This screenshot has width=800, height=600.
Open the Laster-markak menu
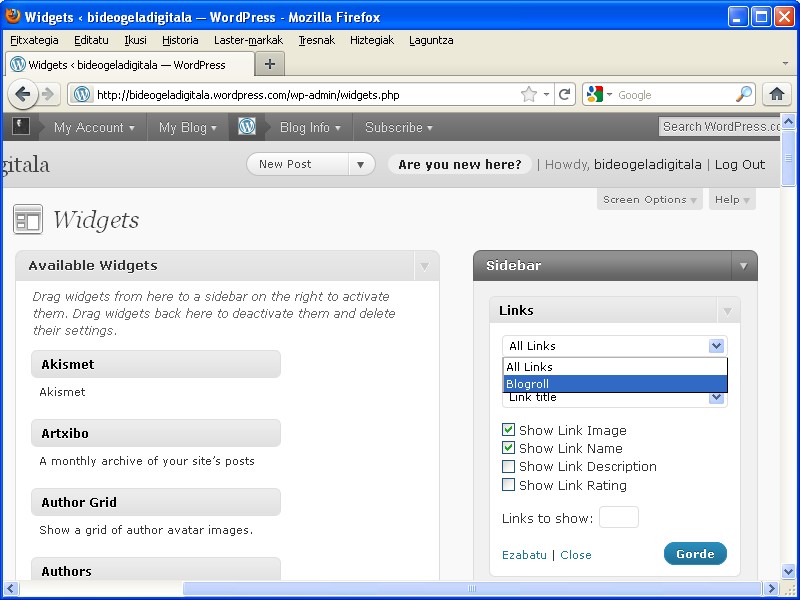click(x=248, y=40)
